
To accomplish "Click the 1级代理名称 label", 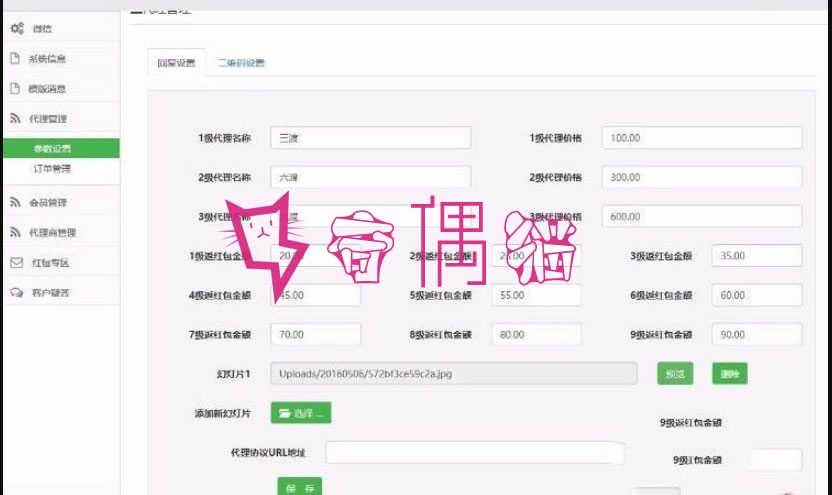I will pos(224,138).
